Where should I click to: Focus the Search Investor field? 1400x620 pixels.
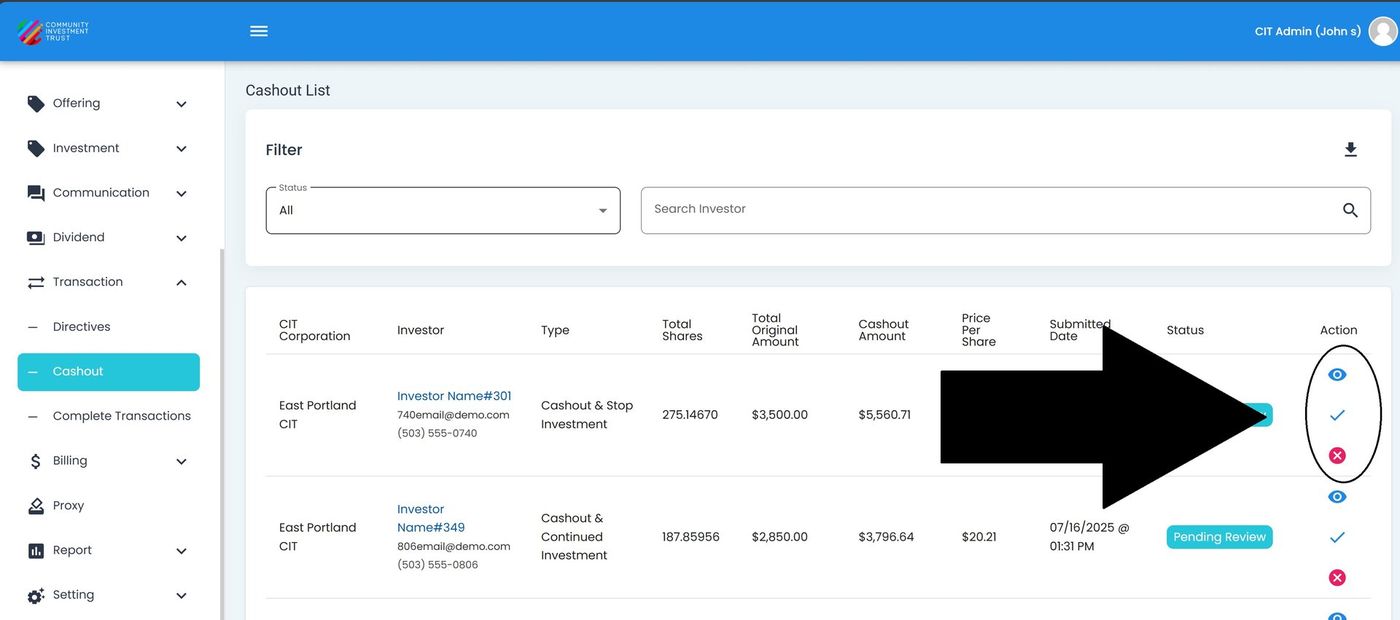pyautogui.click(x=990, y=210)
